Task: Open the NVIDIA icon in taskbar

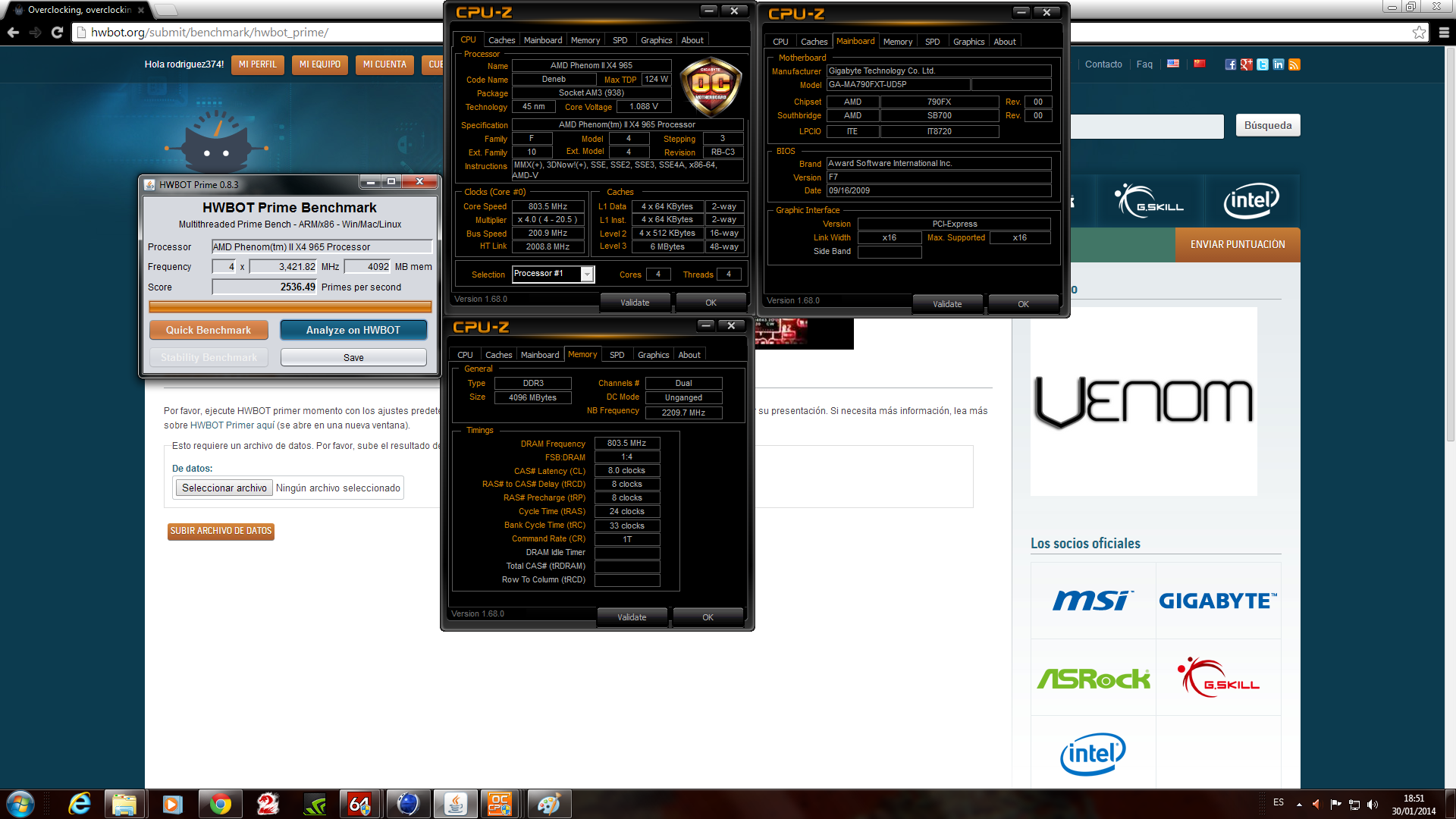Action: tap(314, 804)
